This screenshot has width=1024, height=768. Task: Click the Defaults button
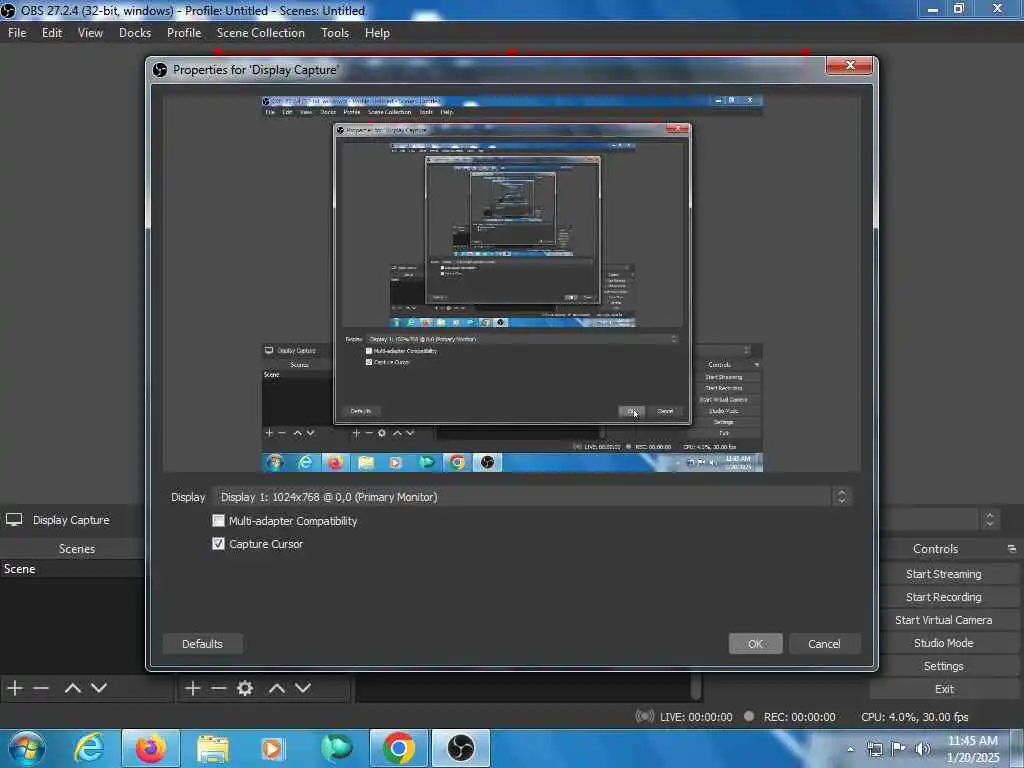coord(202,644)
